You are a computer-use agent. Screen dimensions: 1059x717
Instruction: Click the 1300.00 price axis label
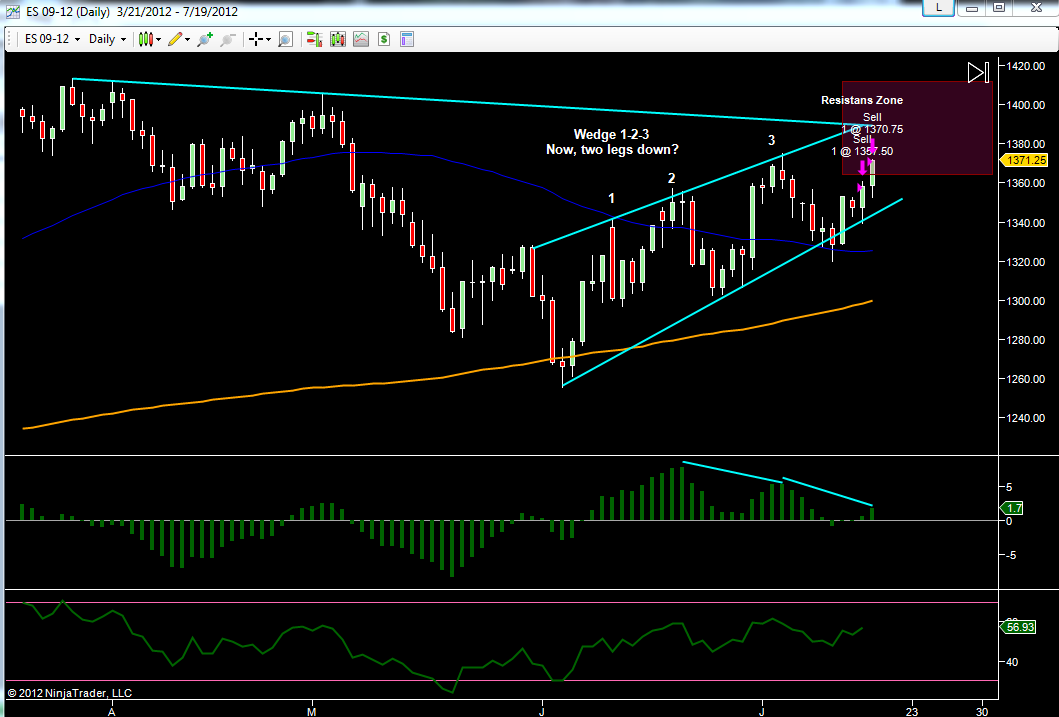pyautogui.click(x=1025, y=301)
